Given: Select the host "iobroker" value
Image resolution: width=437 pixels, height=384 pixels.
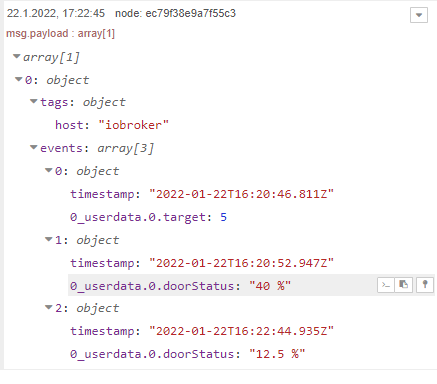Looking at the screenshot, I should click(x=134, y=125).
